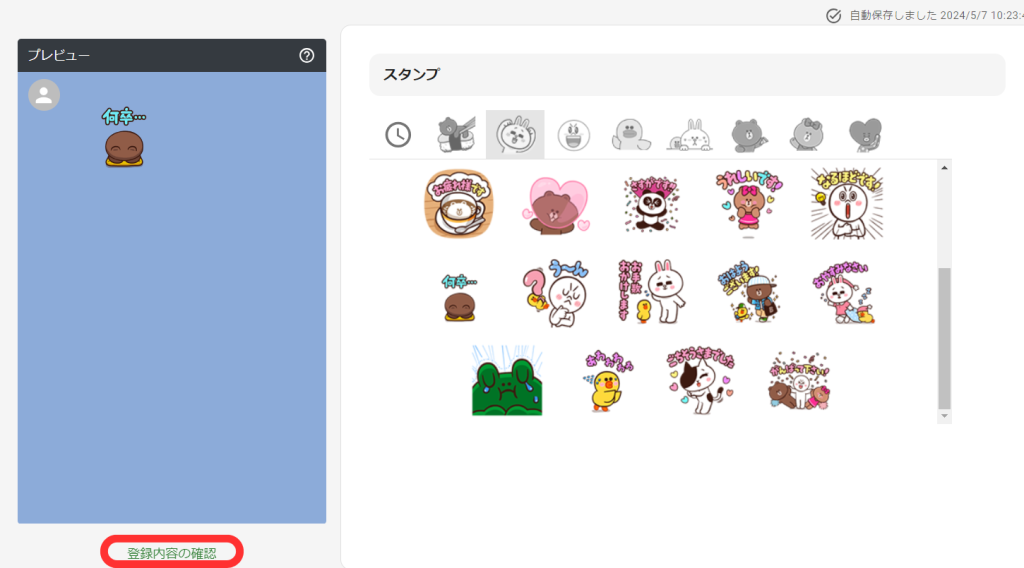The width and height of the screenshot is (1024, 568).
Task: Open the recently used stickers clock tab
Action: pos(398,134)
